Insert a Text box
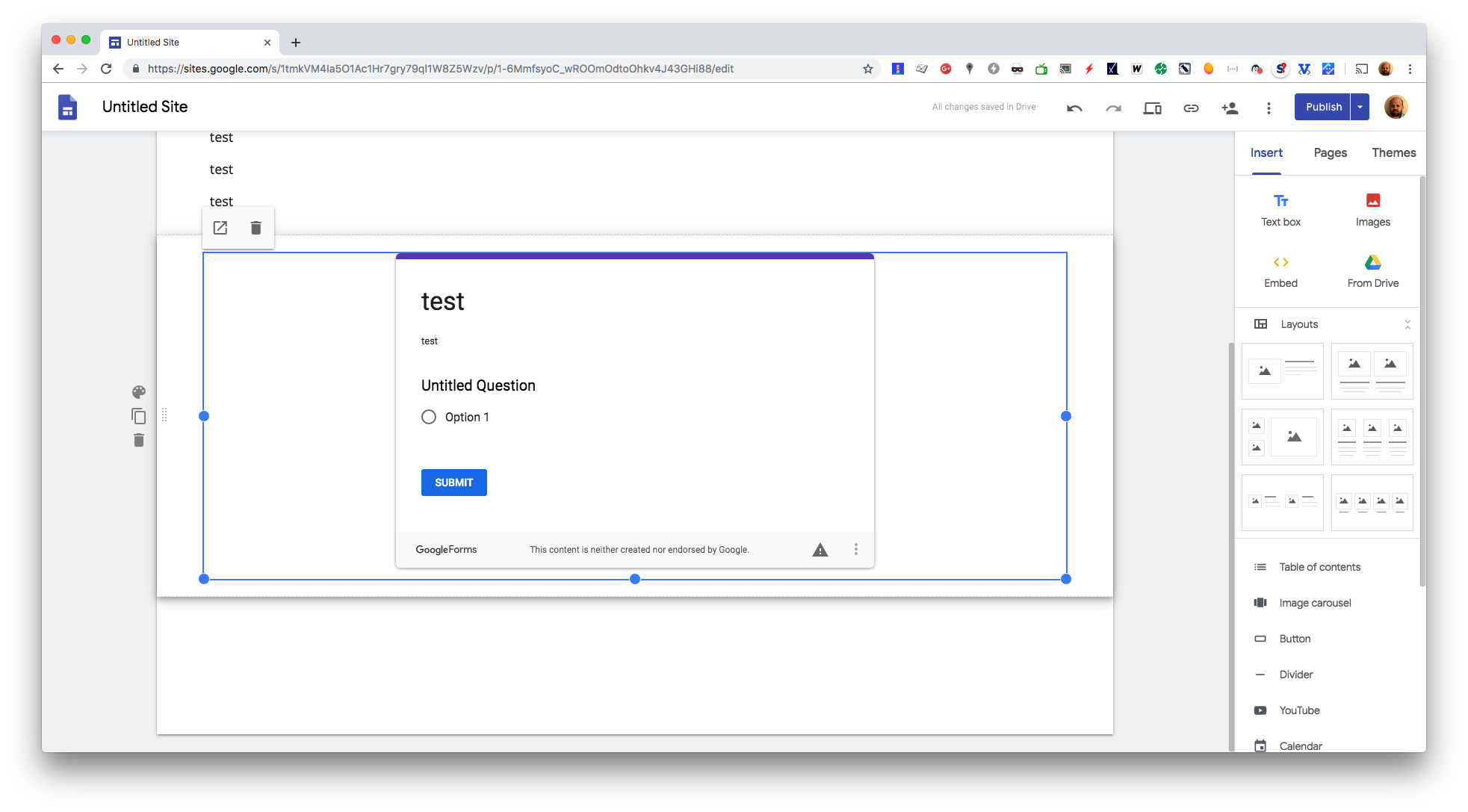1468x812 pixels. click(x=1280, y=209)
